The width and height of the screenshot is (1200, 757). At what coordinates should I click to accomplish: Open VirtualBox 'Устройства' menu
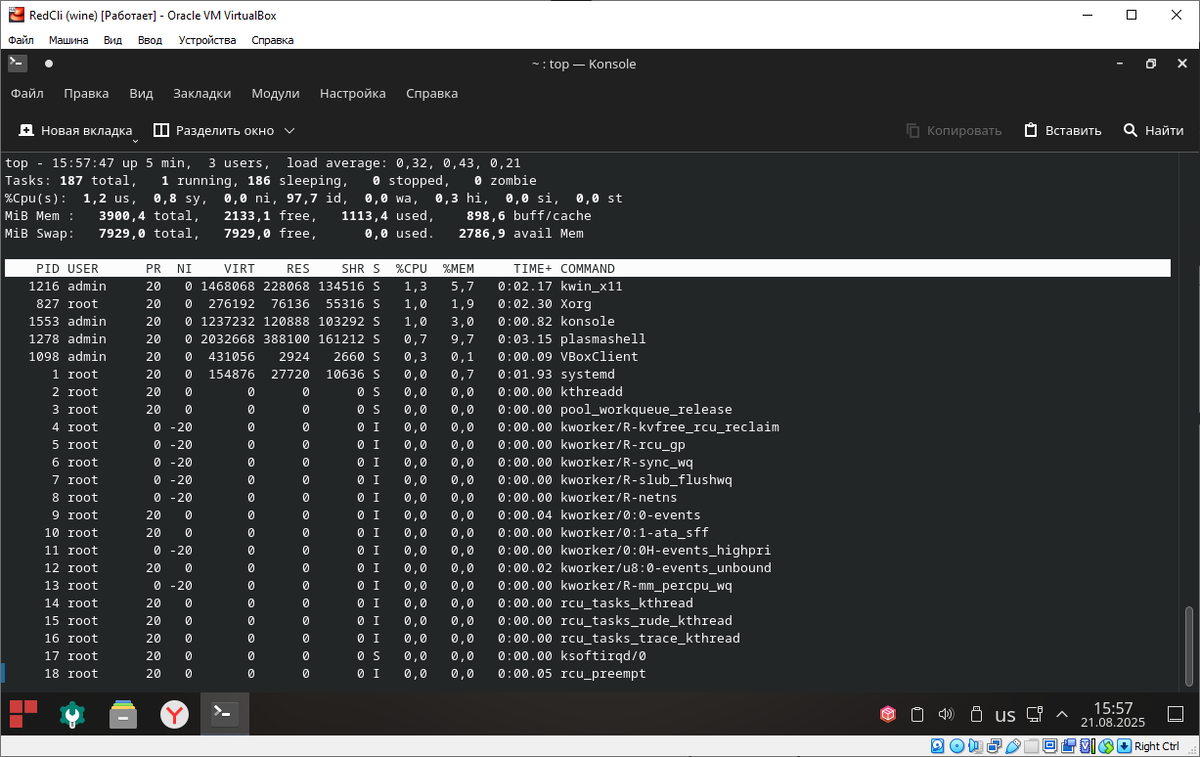tap(207, 40)
